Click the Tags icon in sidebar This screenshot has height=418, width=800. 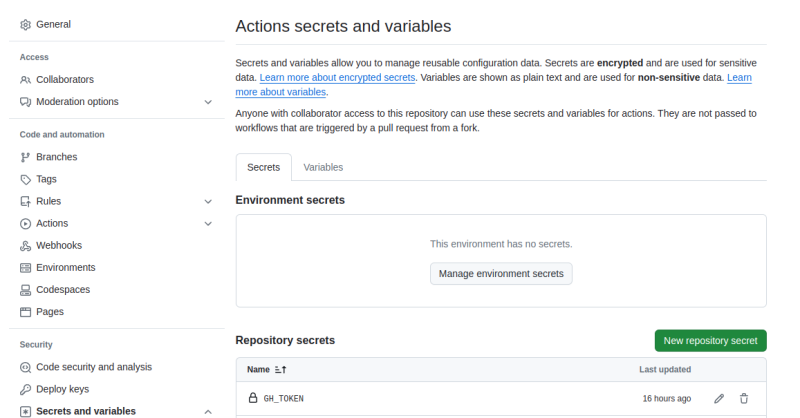26,179
